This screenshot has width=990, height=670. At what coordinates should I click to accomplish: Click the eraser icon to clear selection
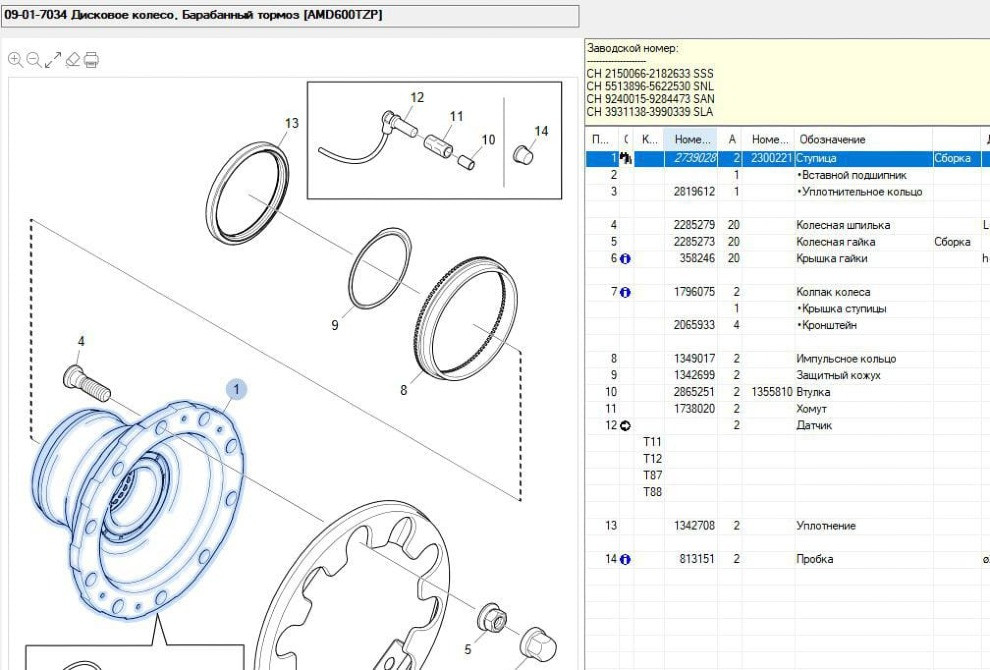pyautogui.click(x=72, y=60)
